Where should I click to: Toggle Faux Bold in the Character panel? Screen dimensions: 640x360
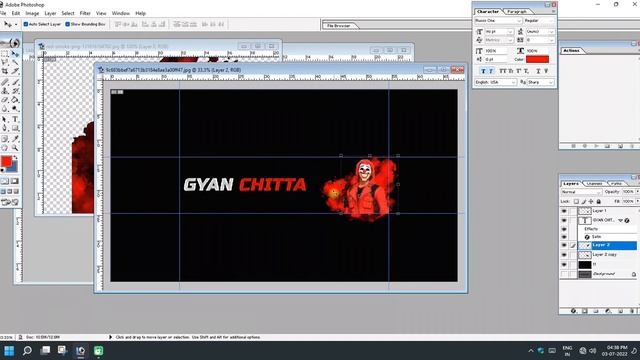point(483,71)
